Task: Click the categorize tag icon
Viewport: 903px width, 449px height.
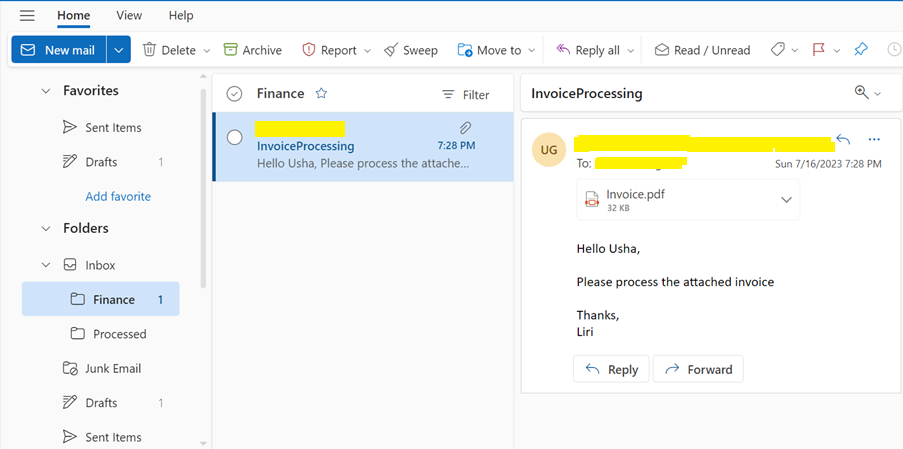Action: point(777,50)
